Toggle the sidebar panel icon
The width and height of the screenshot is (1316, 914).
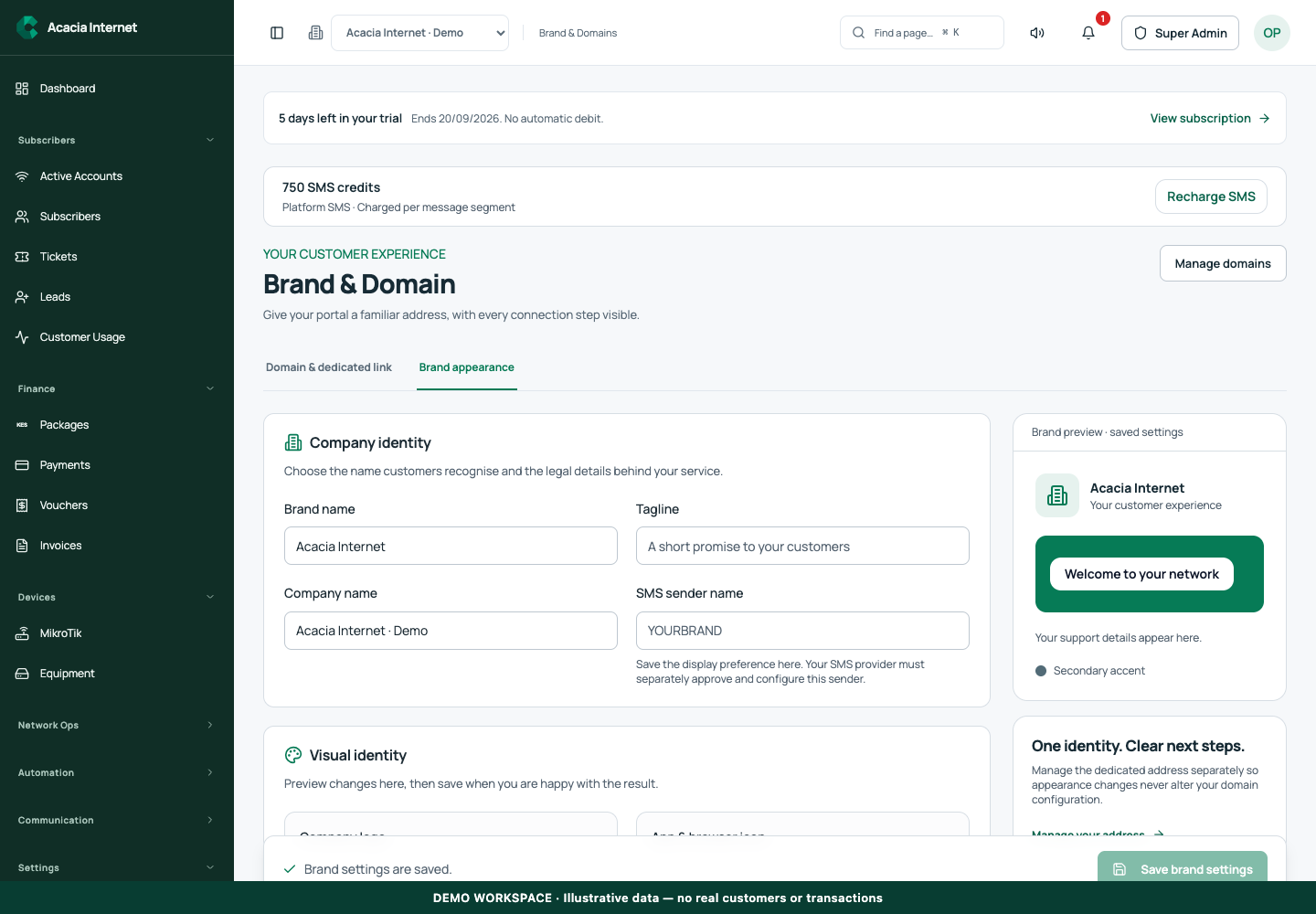pos(277,33)
